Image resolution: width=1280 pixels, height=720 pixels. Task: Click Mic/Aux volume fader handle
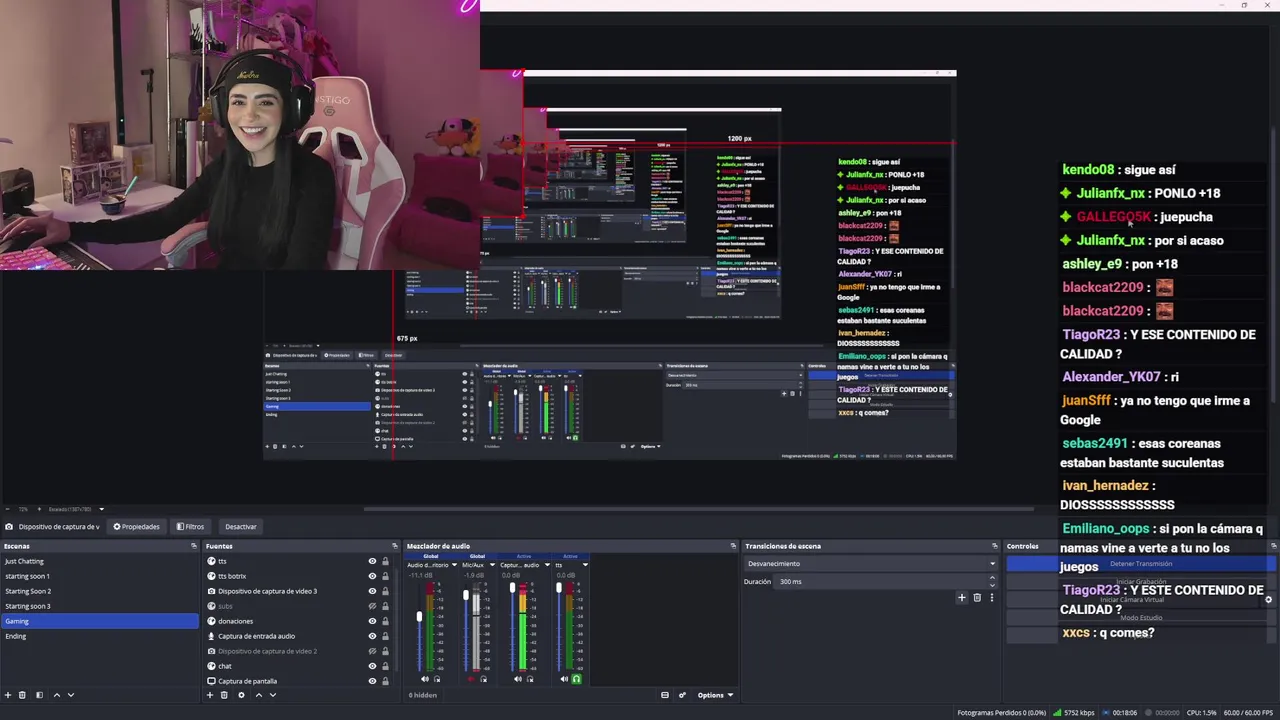(466, 595)
